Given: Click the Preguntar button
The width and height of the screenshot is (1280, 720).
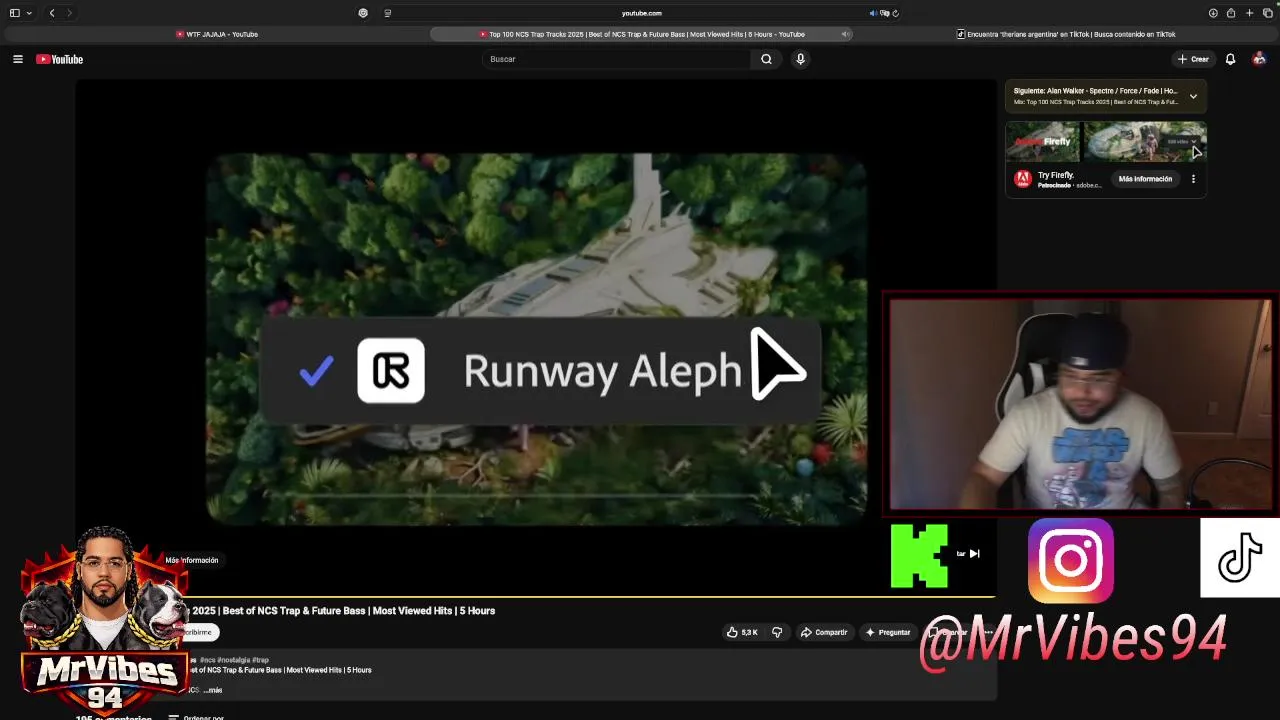Looking at the screenshot, I should [x=888, y=632].
